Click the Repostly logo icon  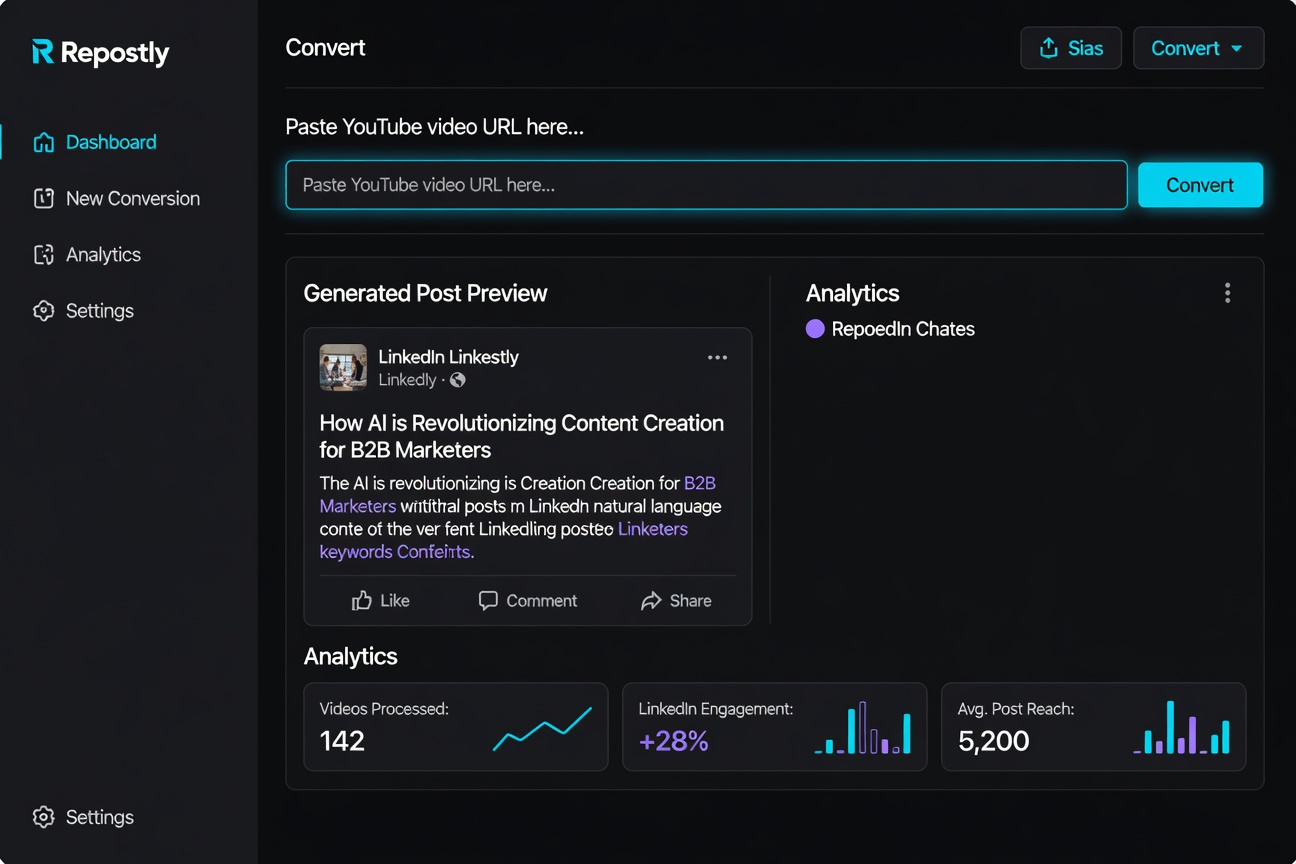[x=43, y=52]
